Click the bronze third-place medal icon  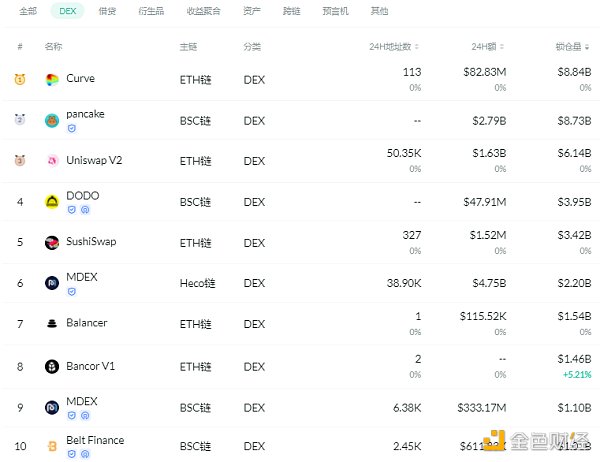20,160
